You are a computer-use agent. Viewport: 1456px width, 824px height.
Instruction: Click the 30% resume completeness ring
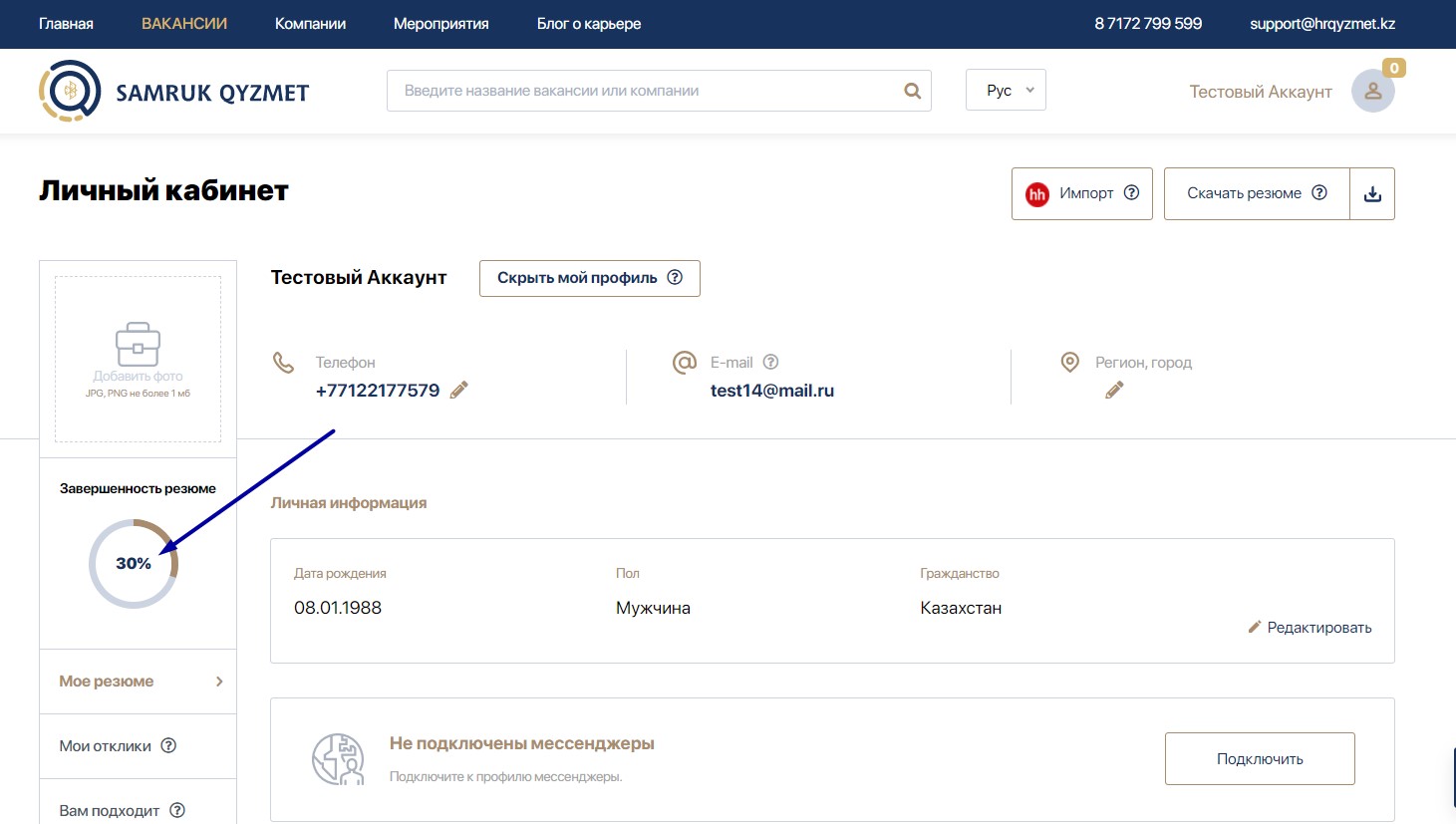[134, 564]
